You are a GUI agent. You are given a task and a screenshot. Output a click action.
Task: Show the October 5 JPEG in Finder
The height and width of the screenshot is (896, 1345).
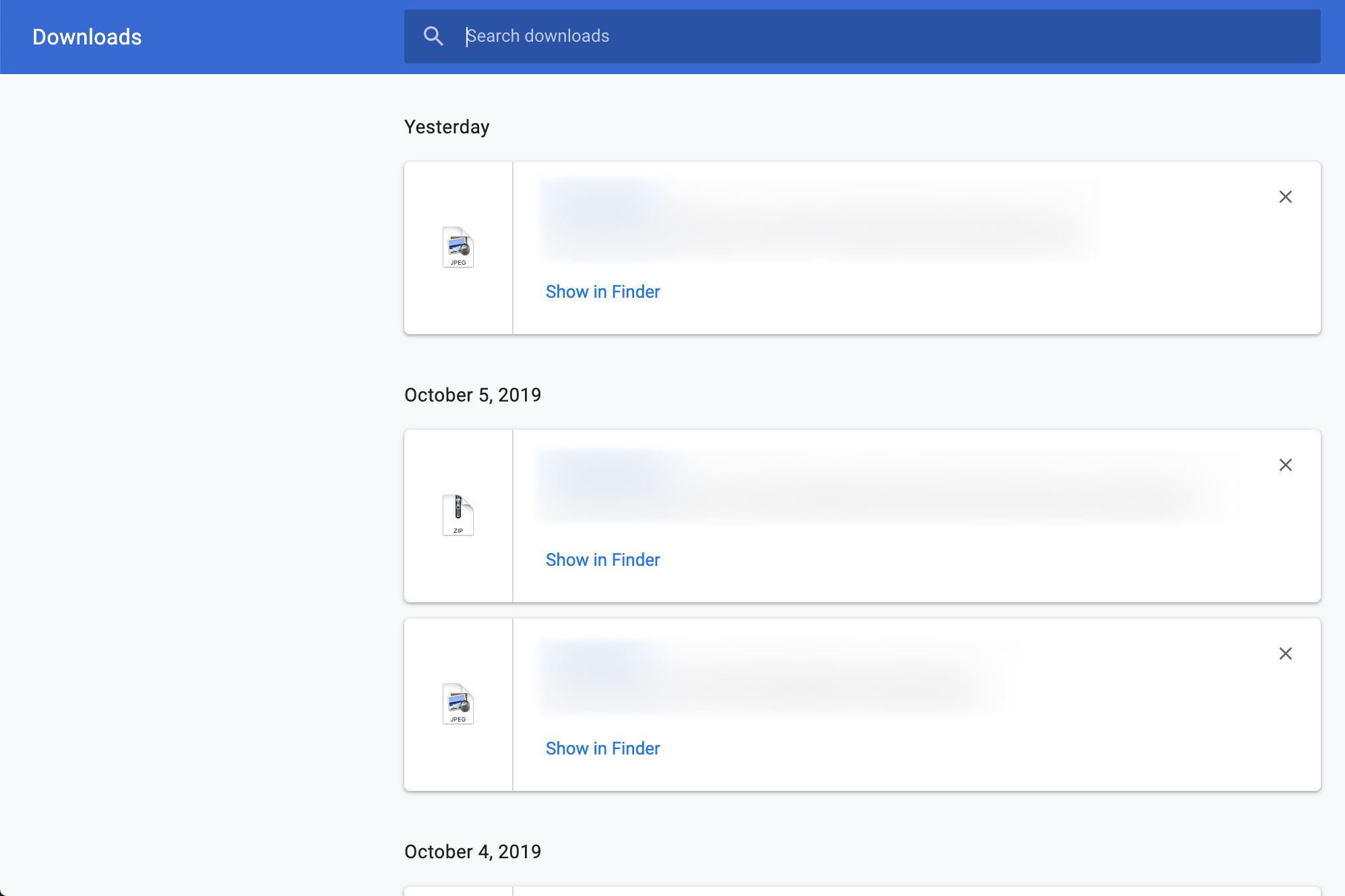[x=602, y=748]
